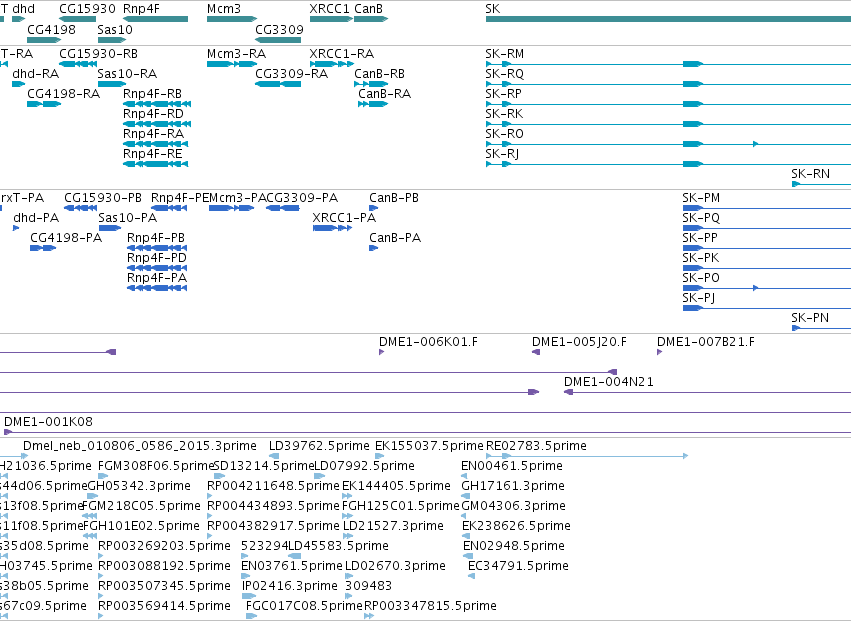This screenshot has height=621, width=851.
Task: Select the EC34791.5prime EST label
Action: pyautogui.click(x=518, y=566)
